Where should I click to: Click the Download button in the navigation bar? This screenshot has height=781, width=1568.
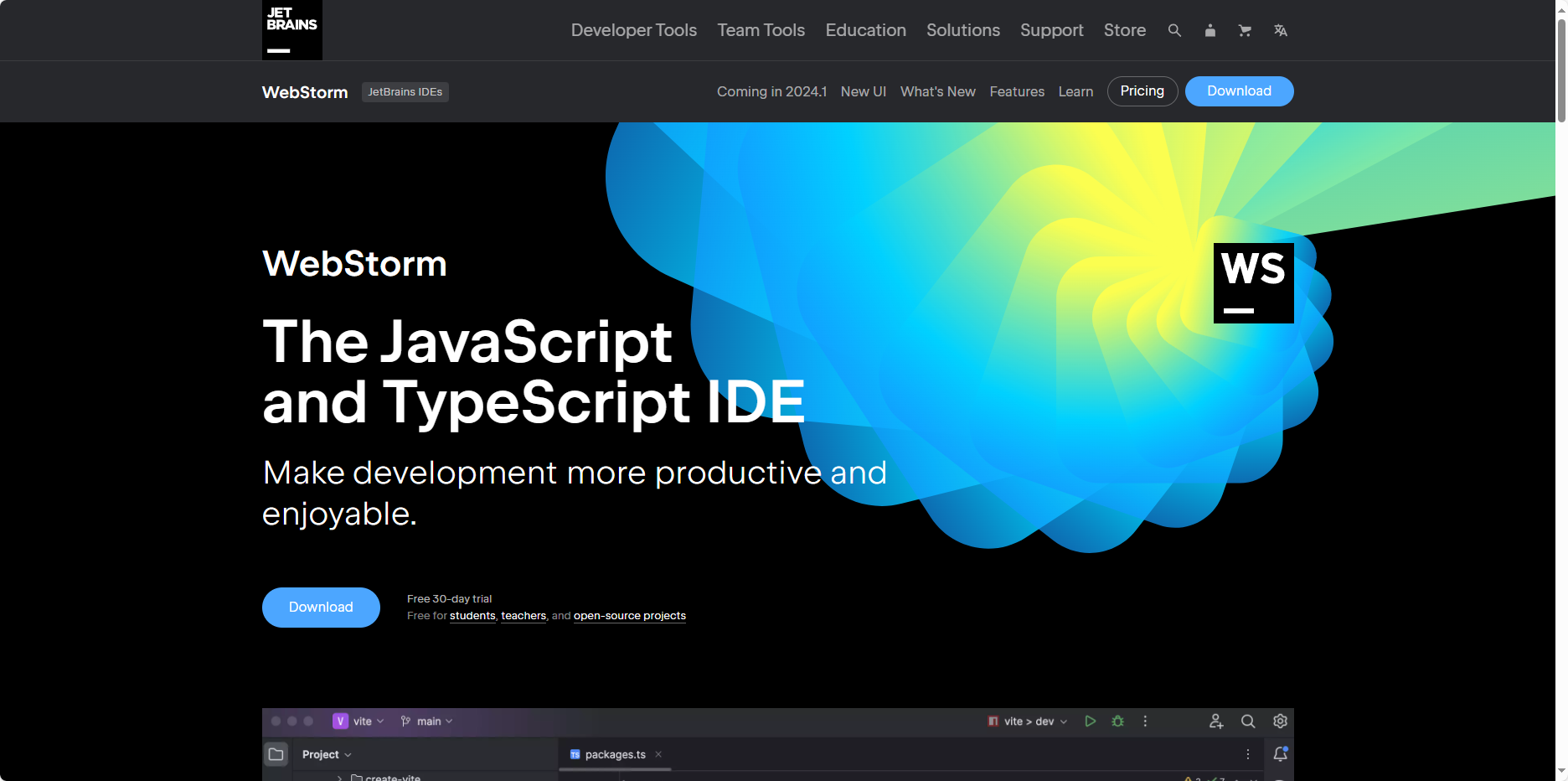click(x=1239, y=91)
